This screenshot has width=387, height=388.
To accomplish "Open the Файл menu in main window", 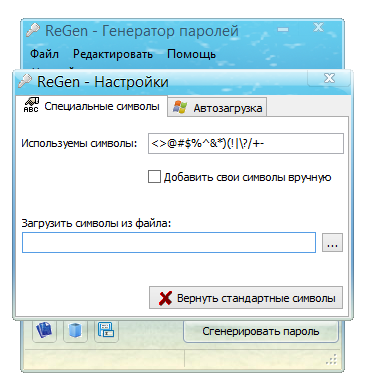I will (44, 54).
